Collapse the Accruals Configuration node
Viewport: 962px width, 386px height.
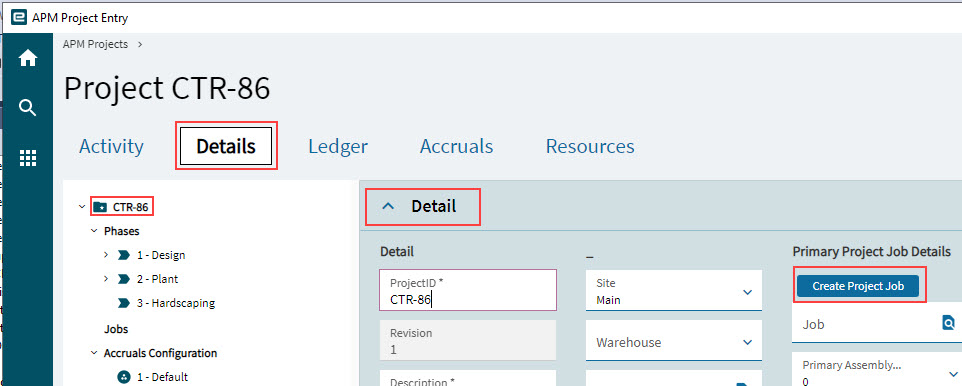(x=94, y=353)
